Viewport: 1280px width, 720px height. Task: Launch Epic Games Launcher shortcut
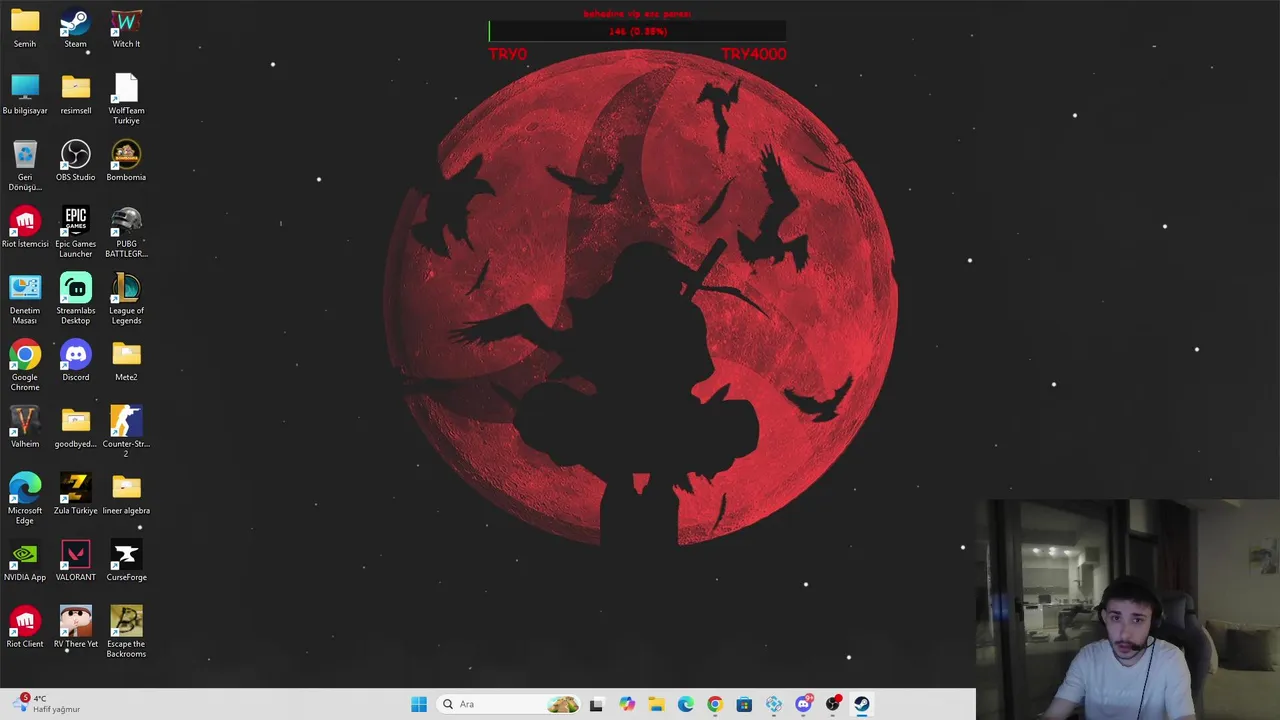[x=75, y=232]
